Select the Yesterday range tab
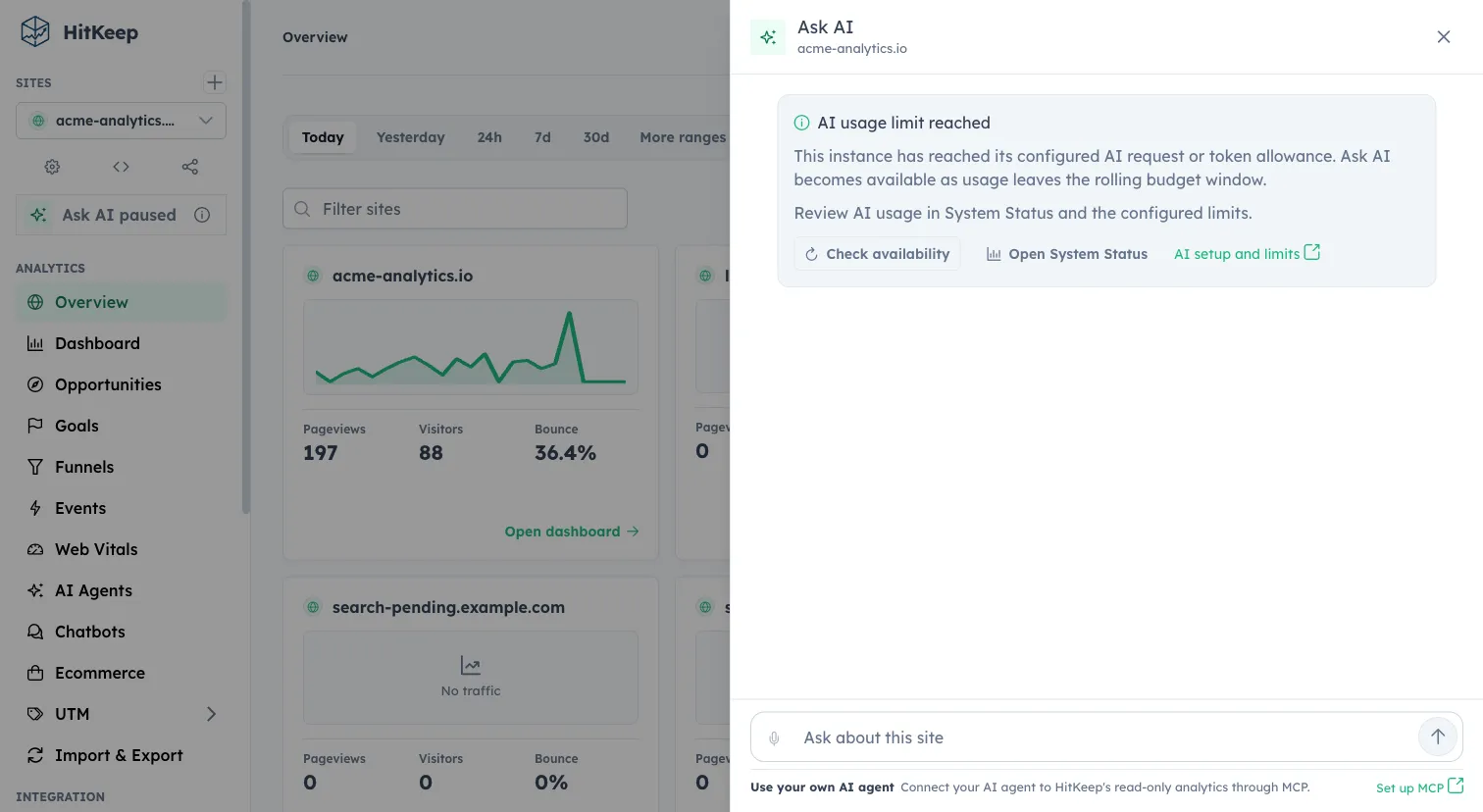The height and width of the screenshot is (812, 1483). [x=411, y=137]
